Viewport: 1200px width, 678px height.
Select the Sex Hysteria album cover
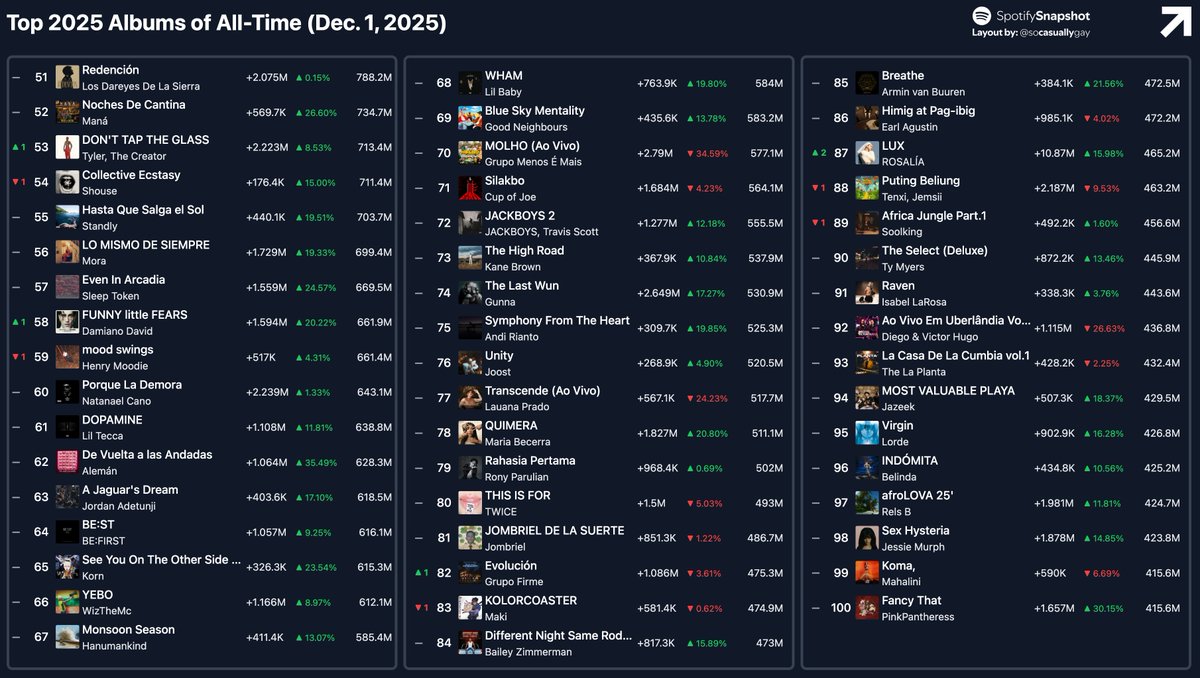867,539
